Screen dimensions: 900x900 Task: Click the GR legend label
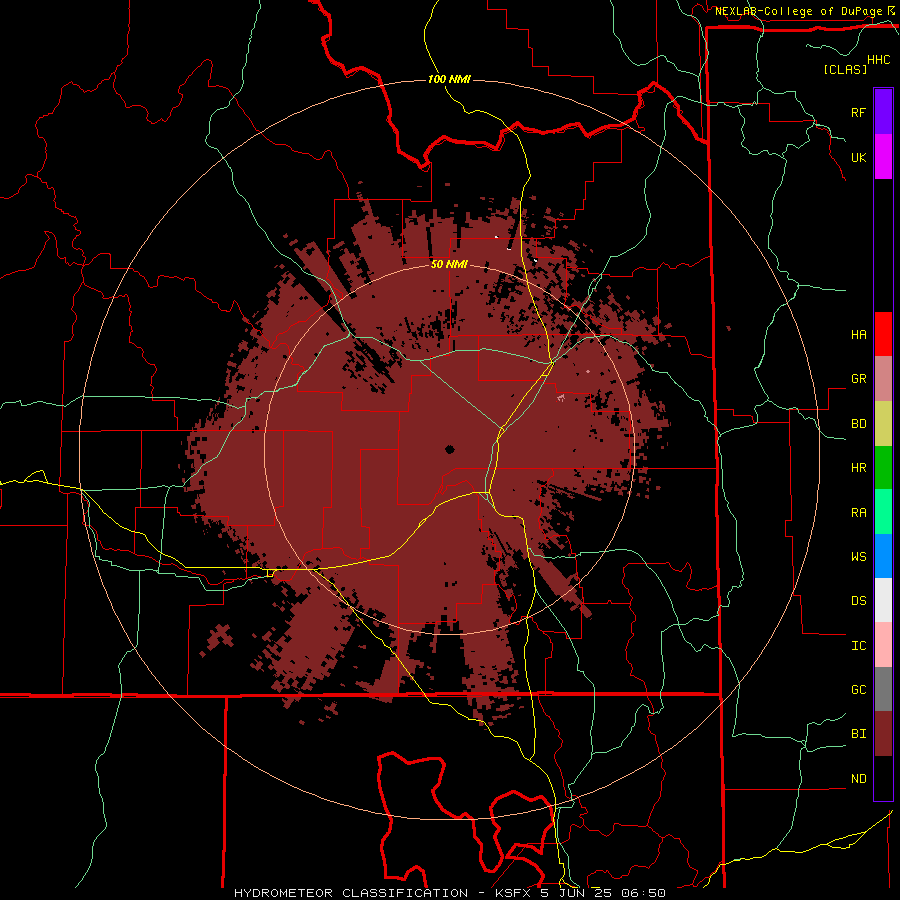click(858, 378)
